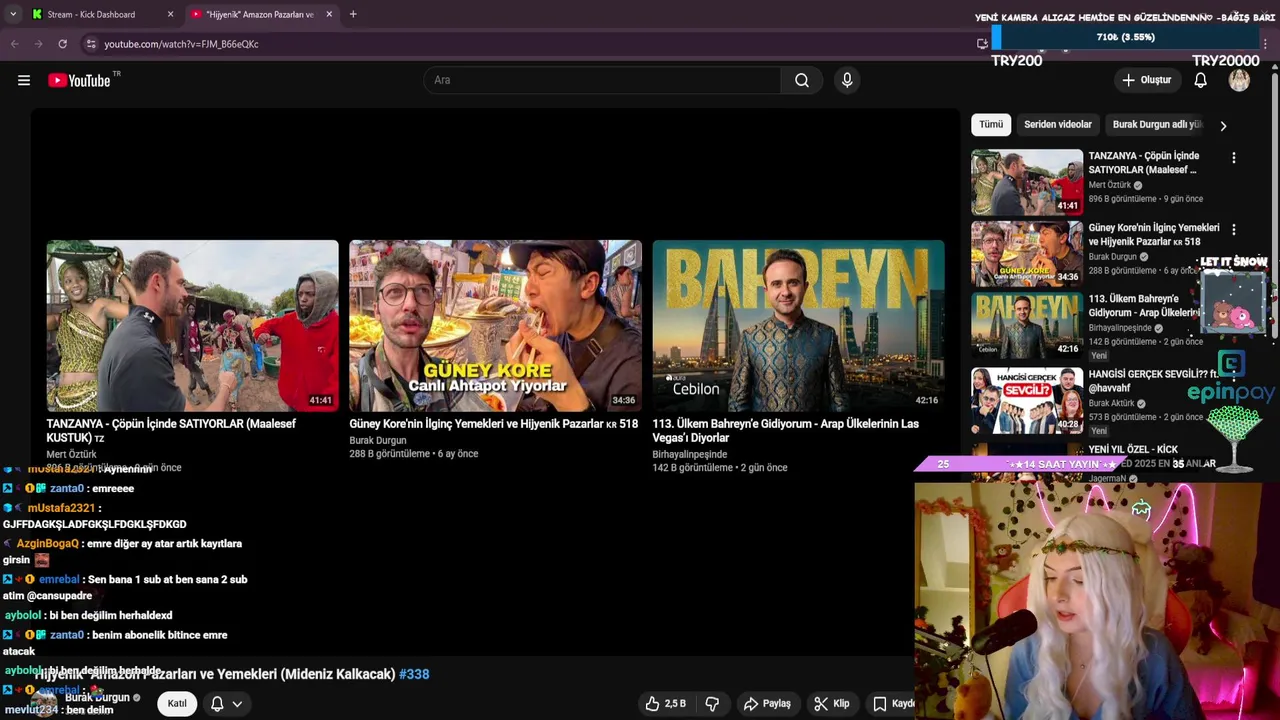This screenshot has width=1280, height=720.
Task: View site information beside the URL
Action: click(x=91, y=44)
